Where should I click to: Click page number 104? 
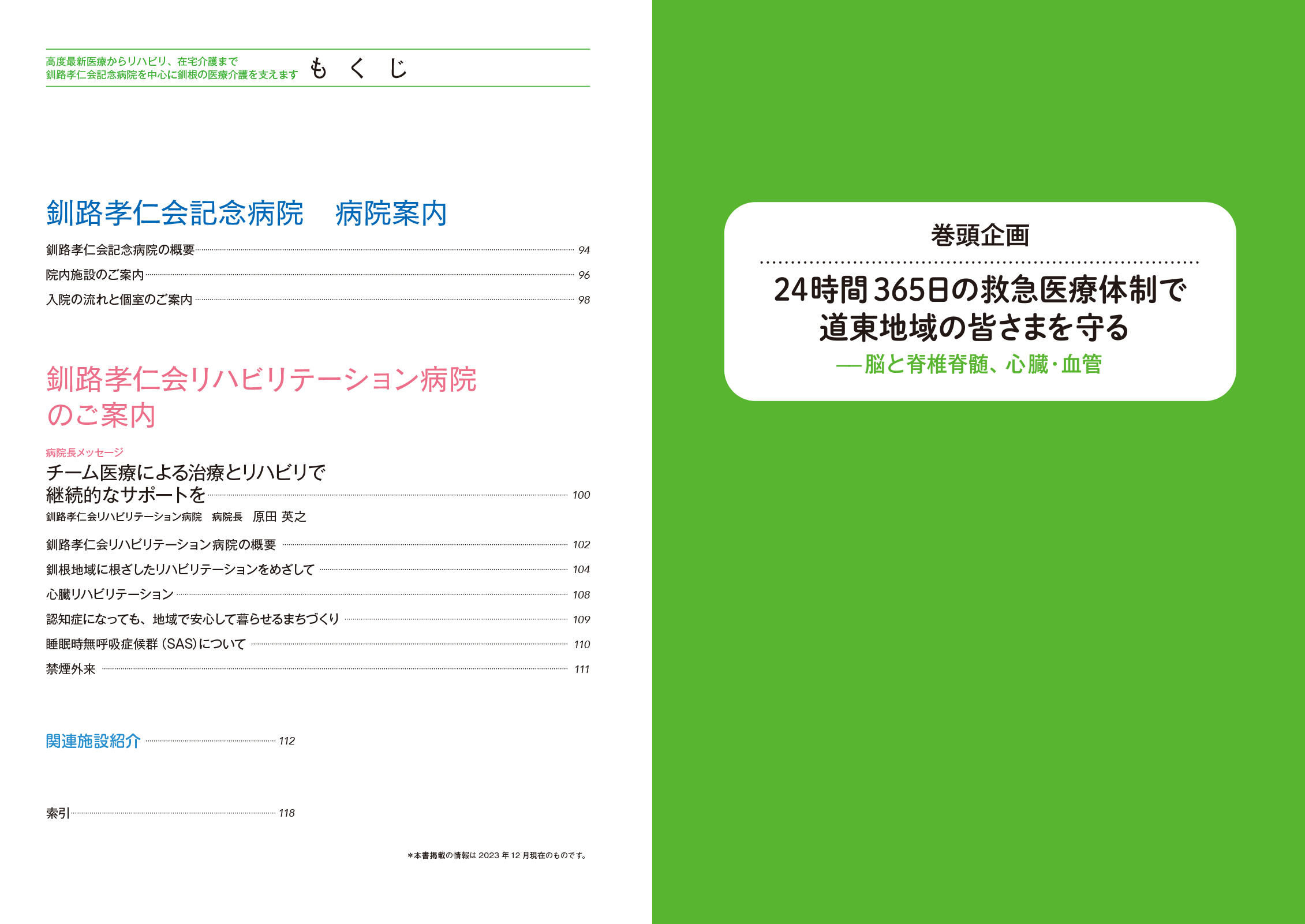pos(581,570)
